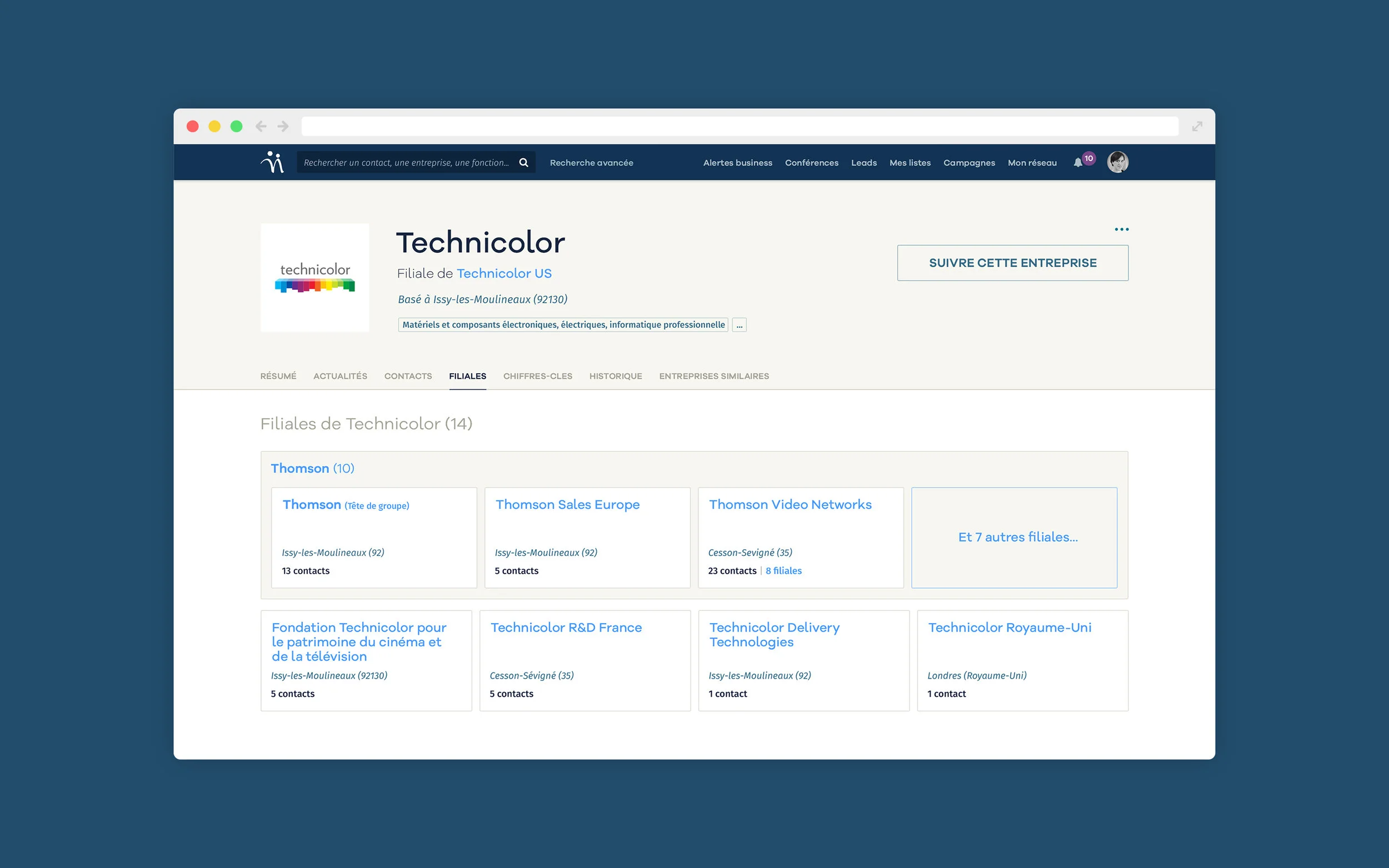Open Recherche avancée

(x=591, y=163)
